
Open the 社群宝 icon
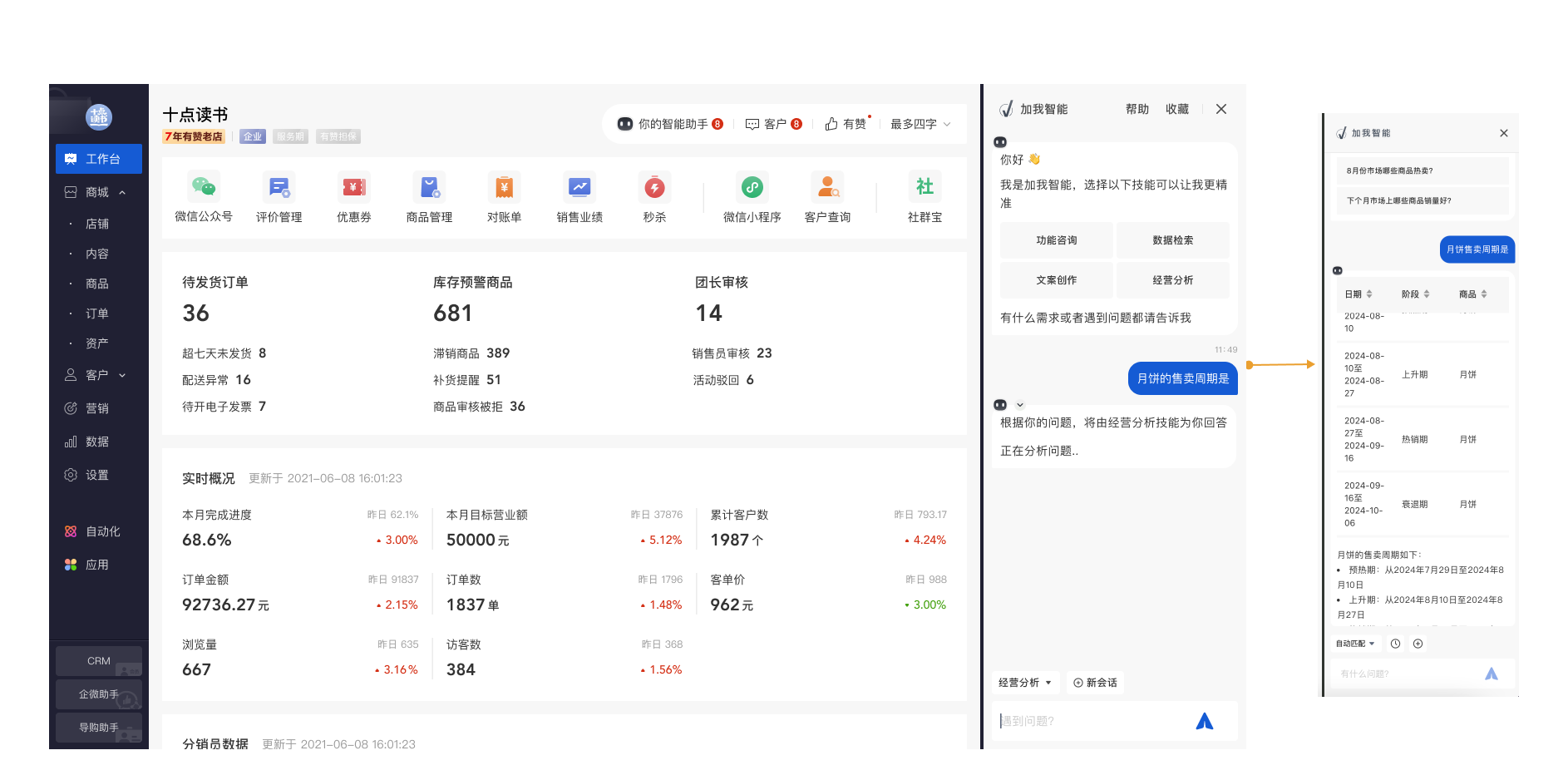tap(925, 188)
